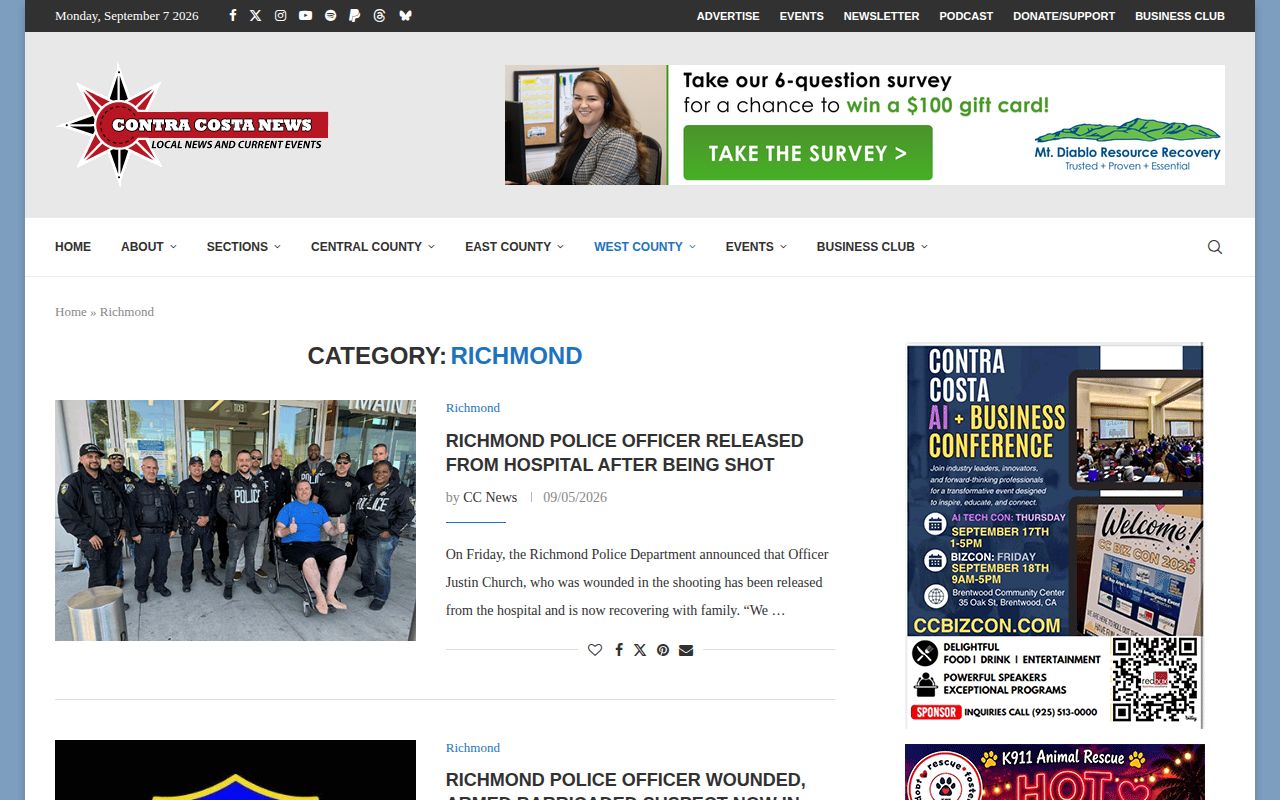Share the released officer article on Facebook
The image size is (1280, 800).
point(618,650)
